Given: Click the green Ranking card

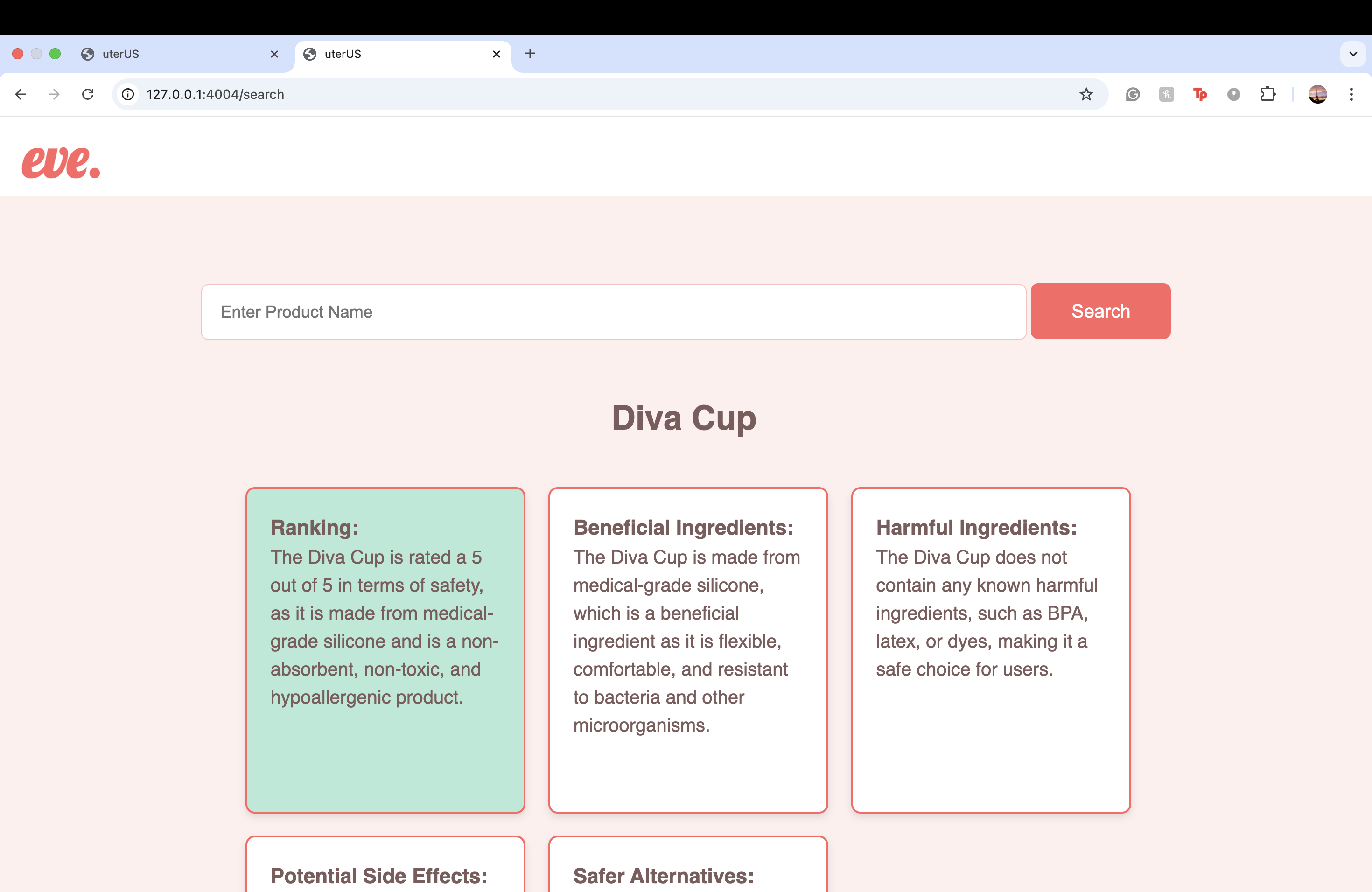Looking at the screenshot, I should pyautogui.click(x=385, y=650).
